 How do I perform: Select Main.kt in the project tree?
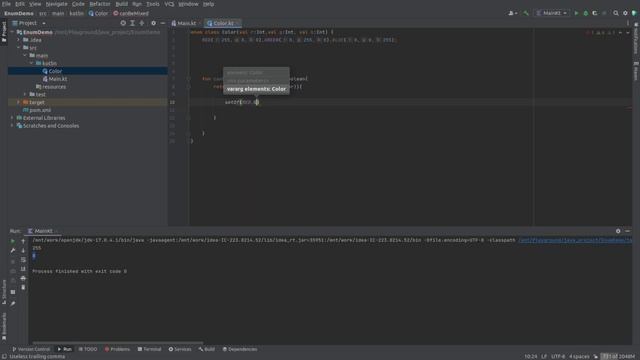(58, 79)
